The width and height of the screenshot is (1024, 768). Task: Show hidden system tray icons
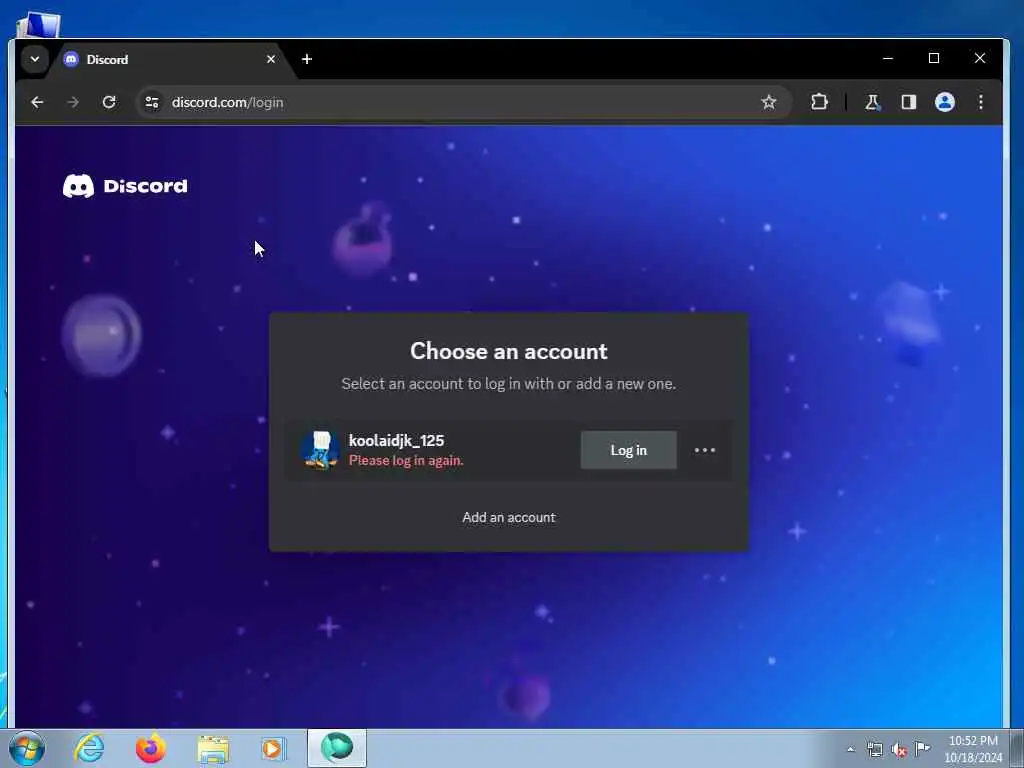(850, 750)
